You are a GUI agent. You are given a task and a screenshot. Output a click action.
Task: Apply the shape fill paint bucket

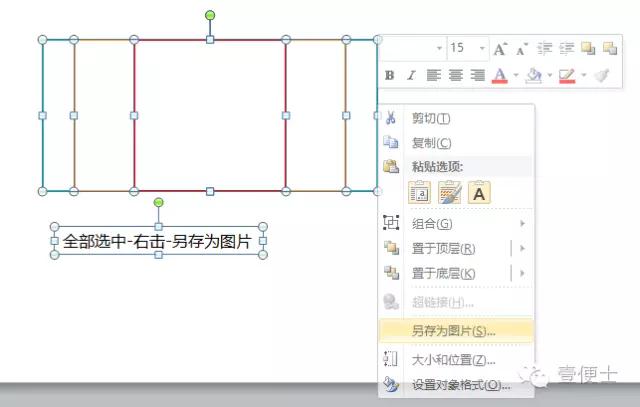(x=533, y=76)
